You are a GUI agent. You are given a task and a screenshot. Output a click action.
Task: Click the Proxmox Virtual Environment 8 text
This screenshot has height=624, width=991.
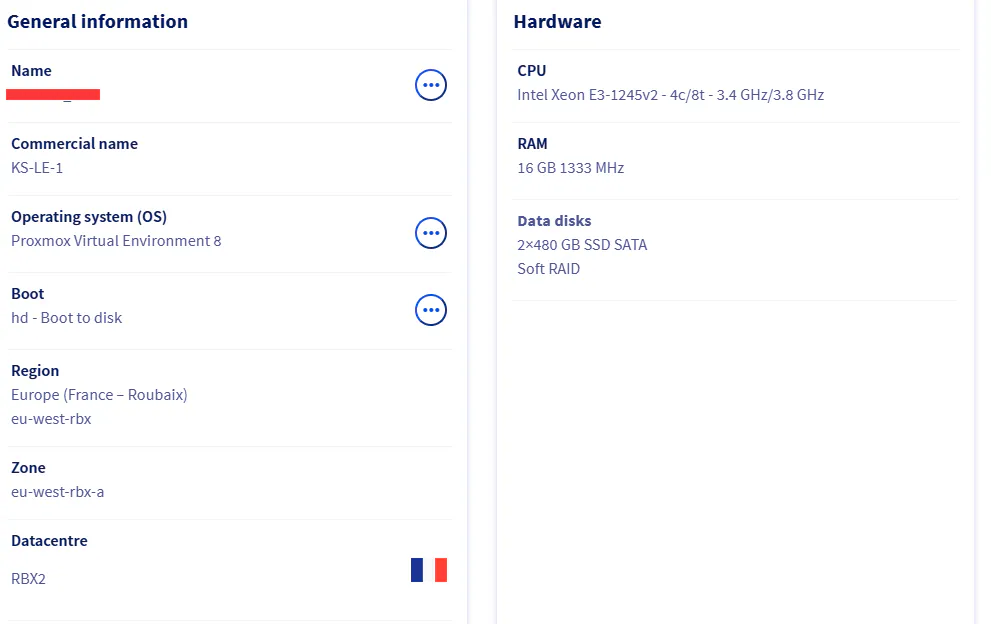(x=116, y=241)
